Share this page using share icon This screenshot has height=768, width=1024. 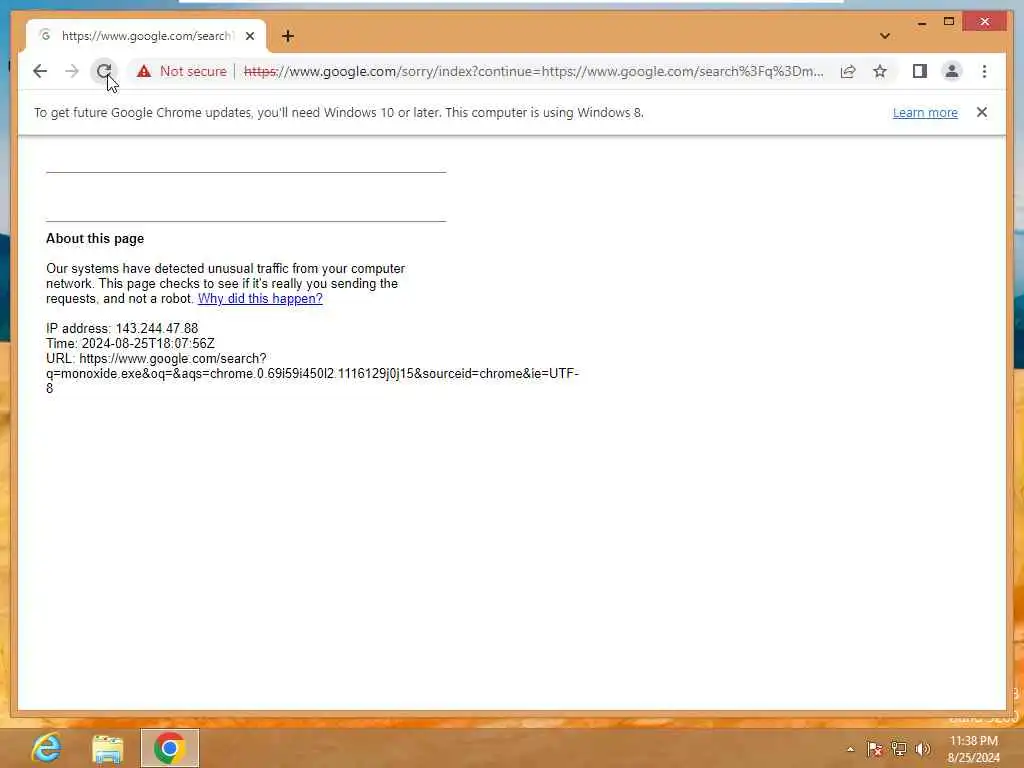coord(848,71)
